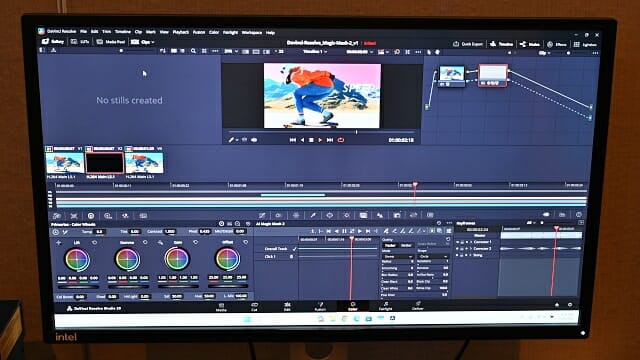Reset the Lift color wheel
Viewport: 640px width, 360px height.
(95, 242)
